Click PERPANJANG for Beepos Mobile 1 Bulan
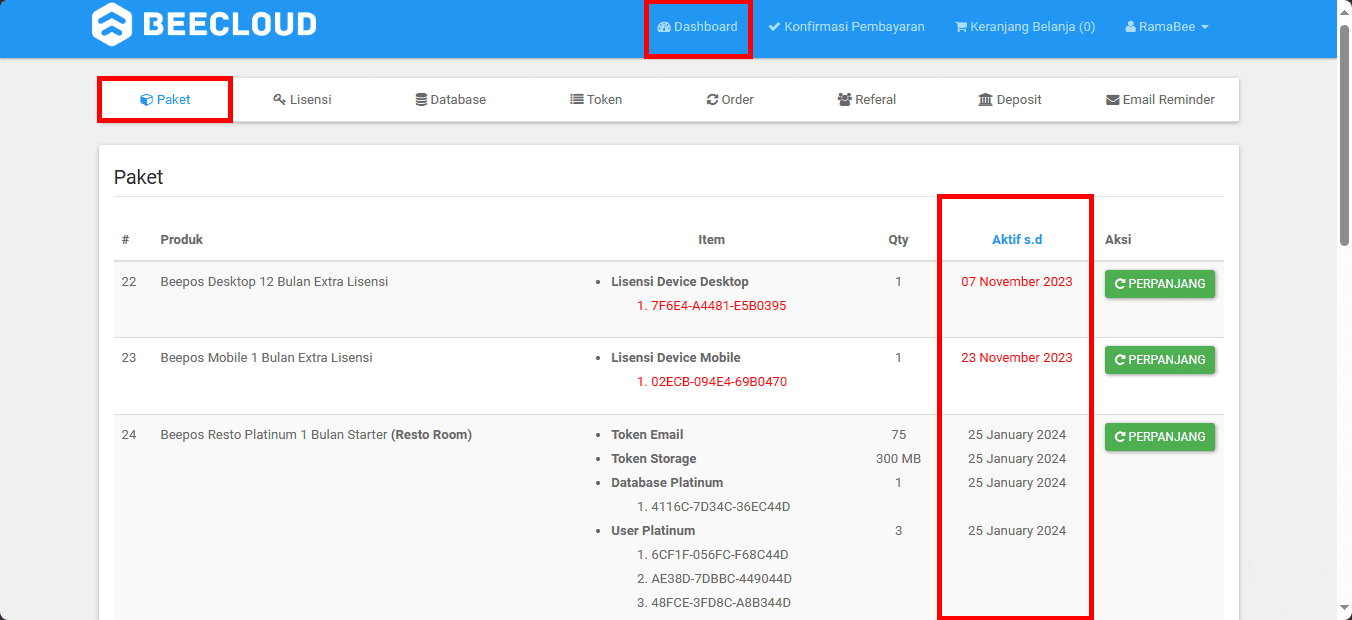The width and height of the screenshot is (1352, 620). point(1160,360)
